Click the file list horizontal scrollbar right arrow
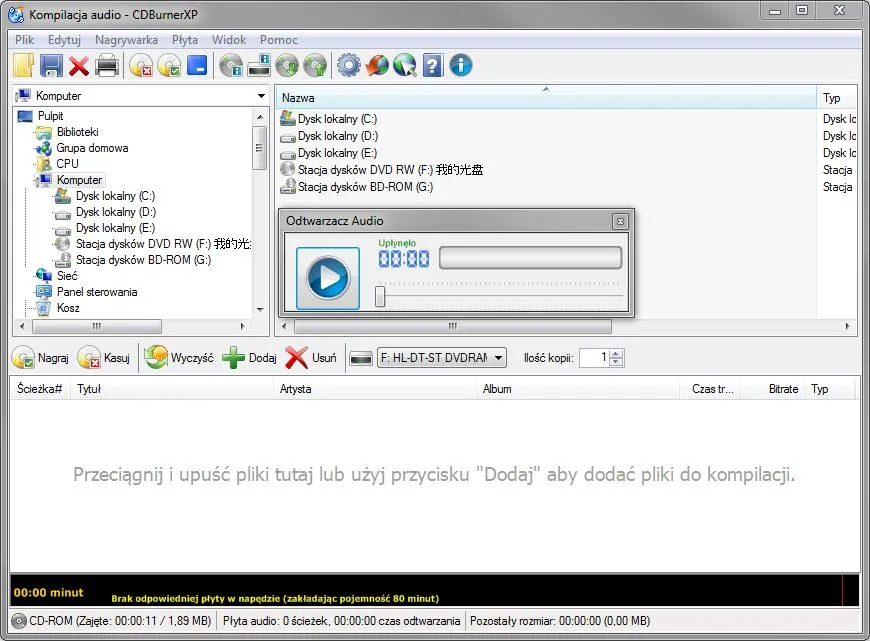870x641 pixels. pos(847,326)
